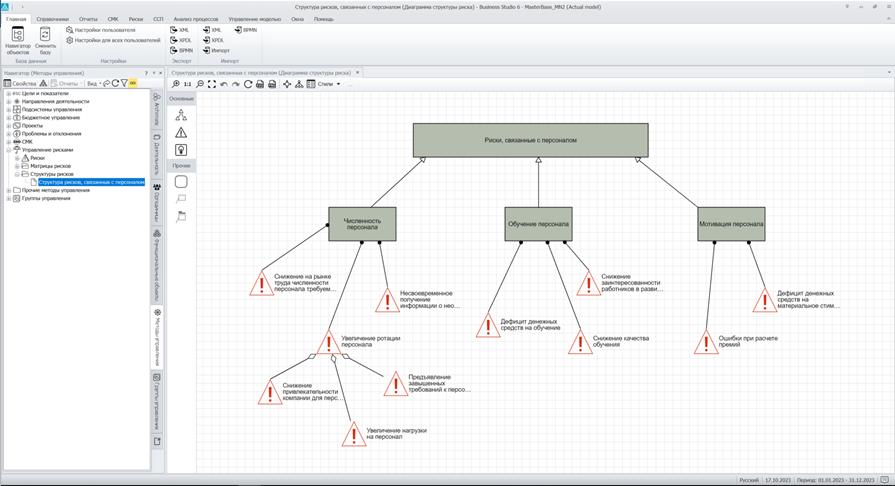Open the Навигатор объектов tool

point(18,38)
